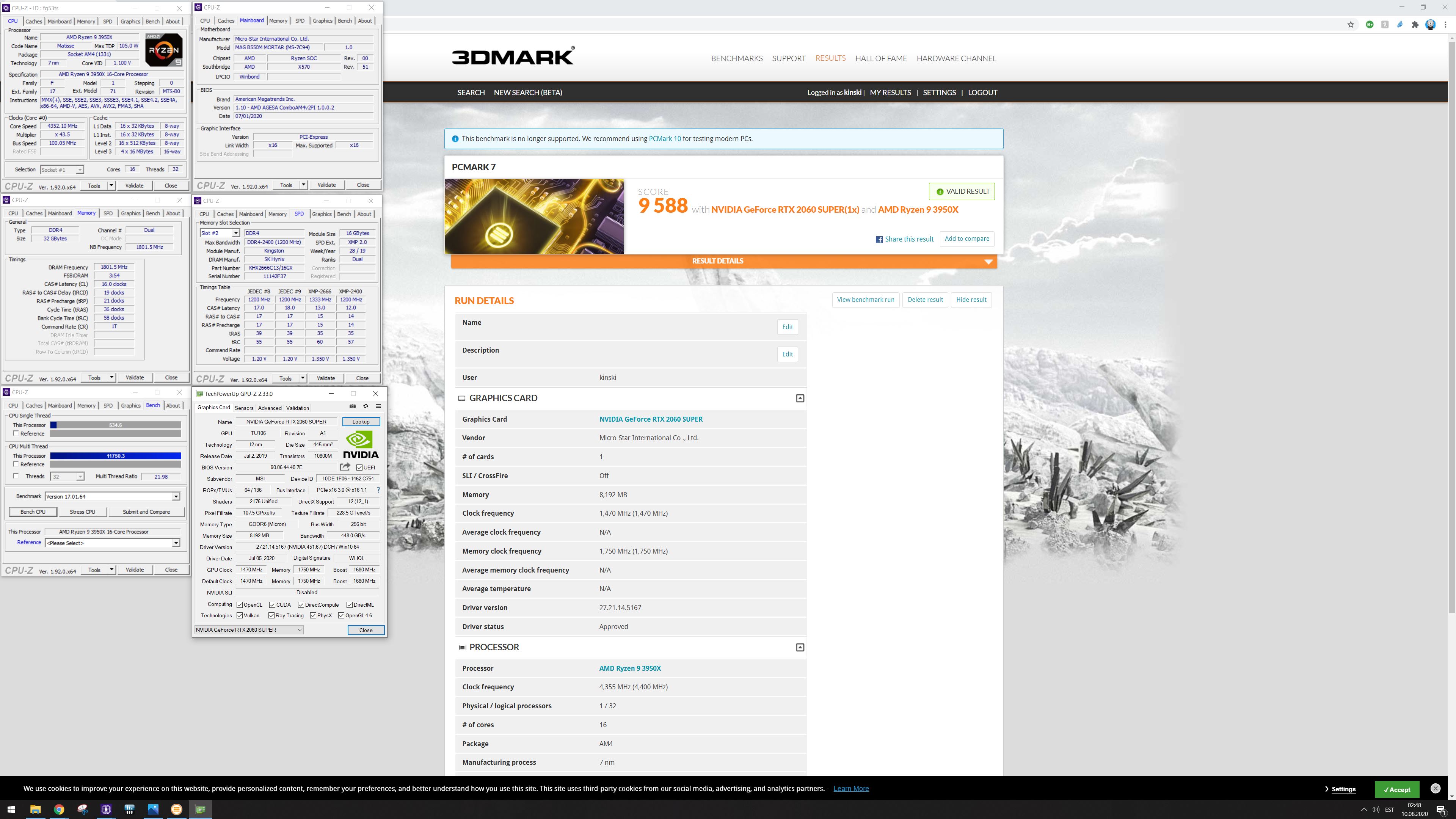Toggle the OpenCL checkbox
1456x819 pixels.
pyautogui.click(x=240, y=605)
